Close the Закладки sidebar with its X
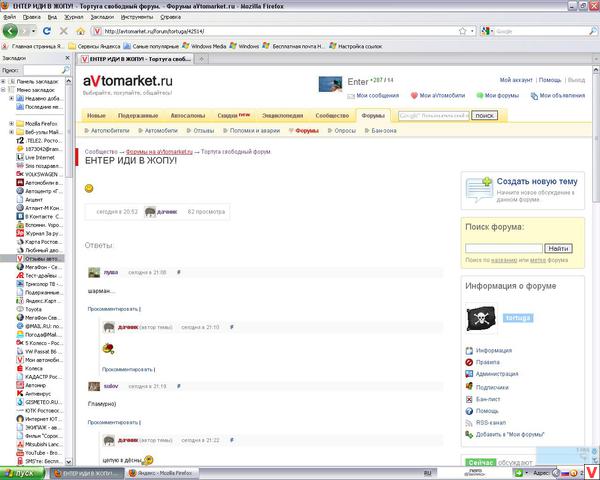The height and width of the screenshot is (480, 600). tap(67, 58)
